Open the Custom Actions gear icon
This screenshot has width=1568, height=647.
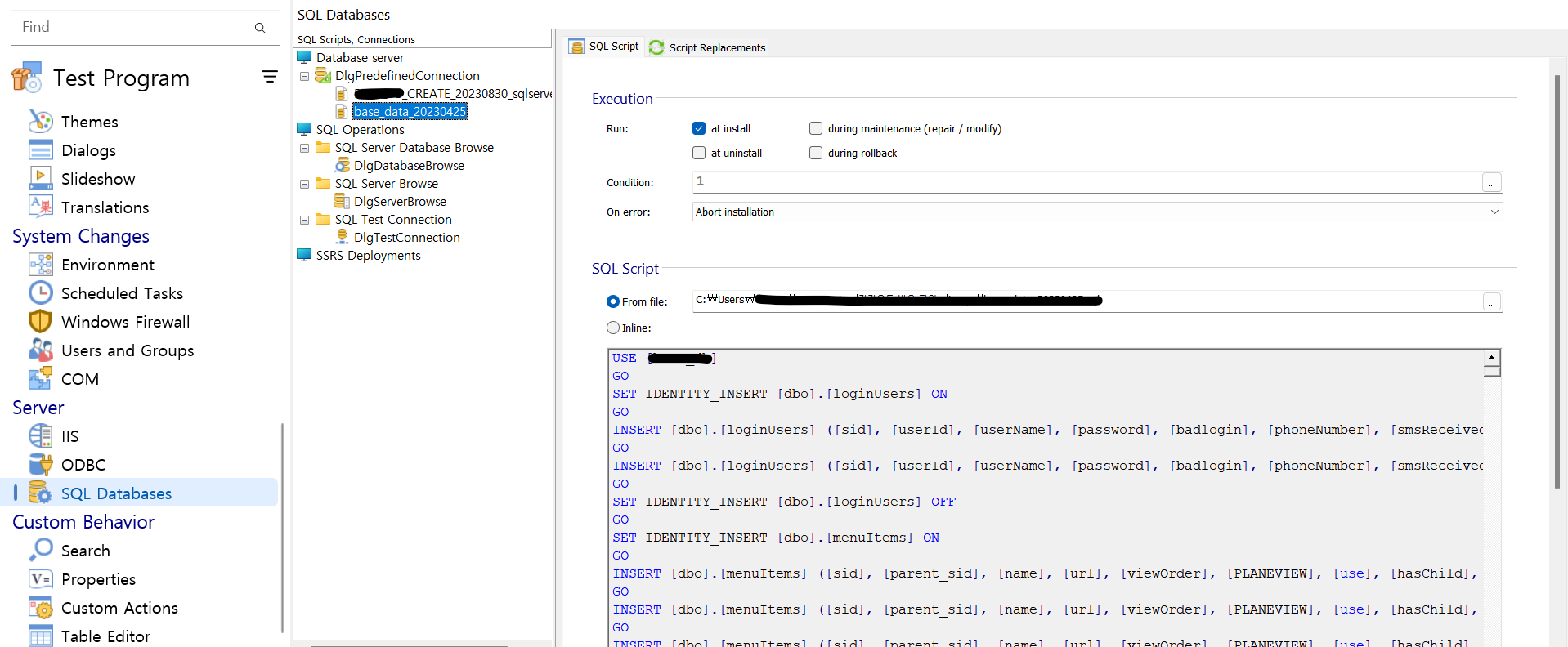pyautogui.click(x=40, y=607)
